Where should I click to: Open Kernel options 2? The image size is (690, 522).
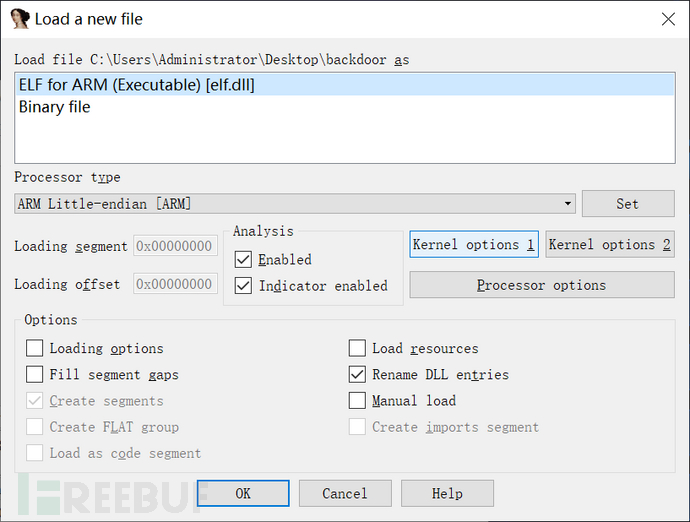click(610, 245)
